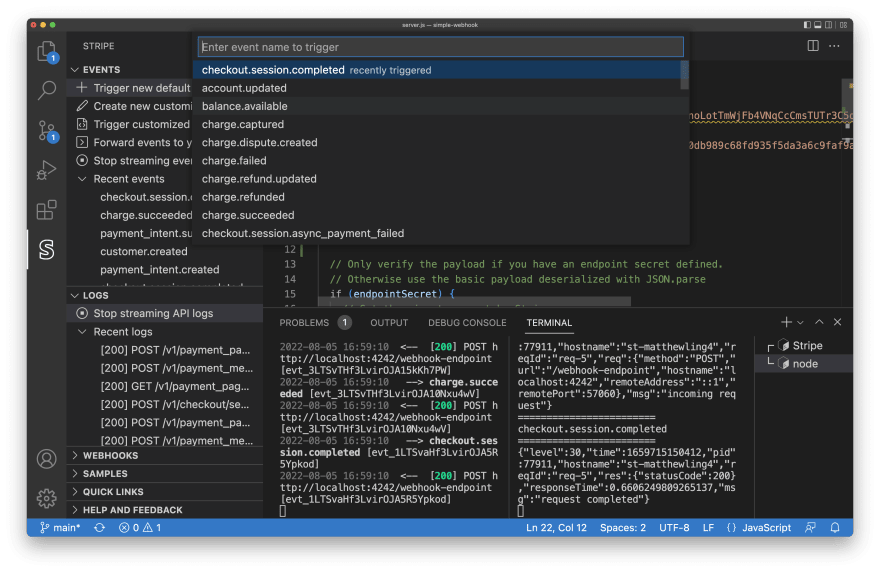Viewport: 880px width, 572px height.
Task: Select account.updated from event list
Action: pyautogui.click(x=437, y=88)
